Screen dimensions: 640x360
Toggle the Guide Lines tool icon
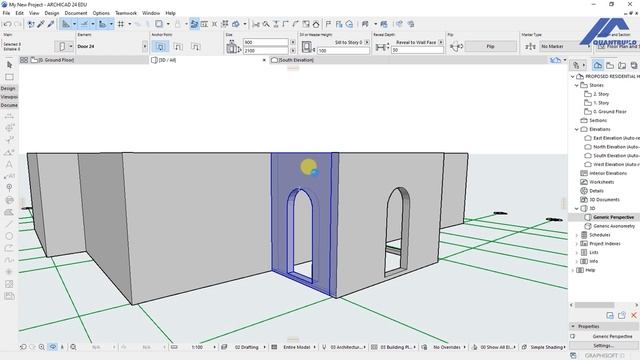click(x=66, y=24)
